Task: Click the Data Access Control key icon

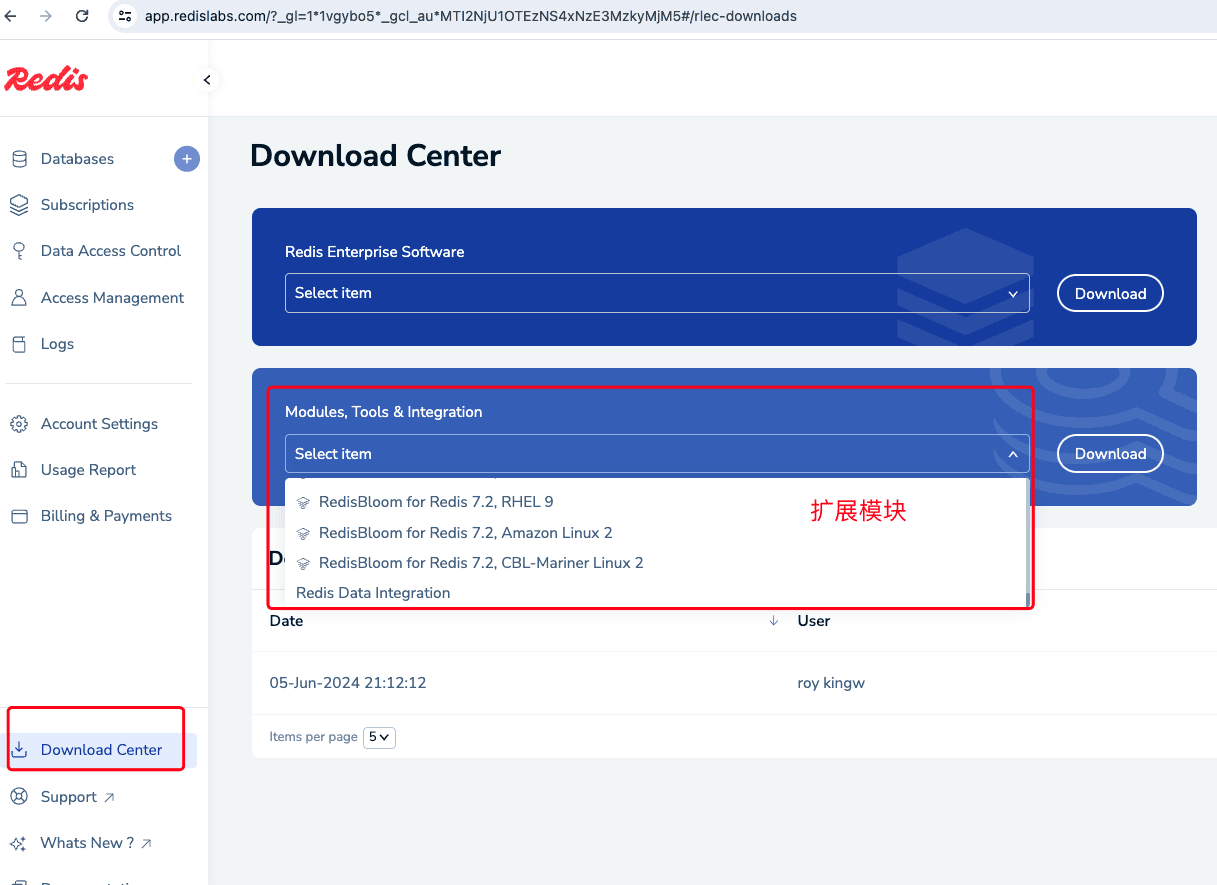Action: [19, 251]
